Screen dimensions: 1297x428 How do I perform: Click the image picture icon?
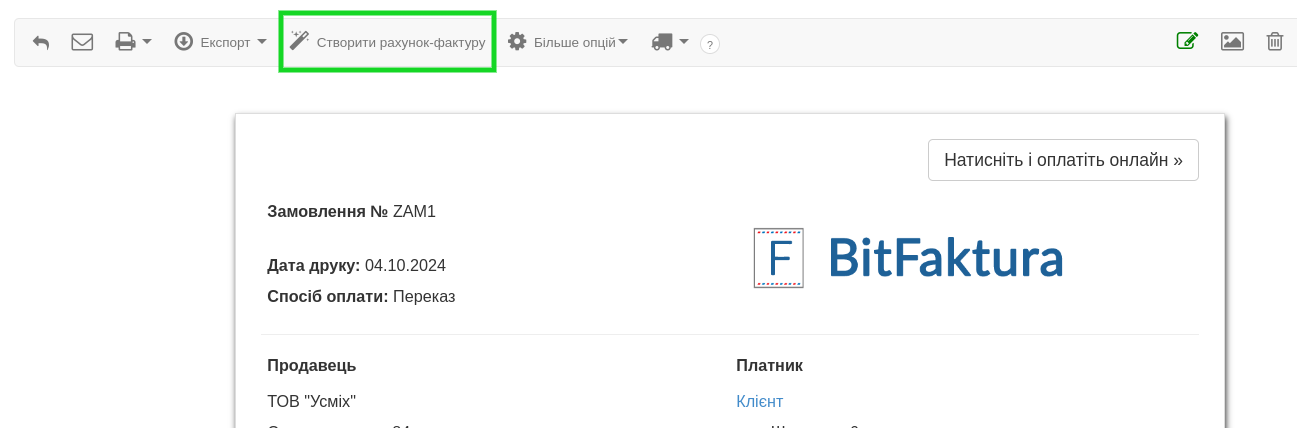click(x=1232, y=42)
